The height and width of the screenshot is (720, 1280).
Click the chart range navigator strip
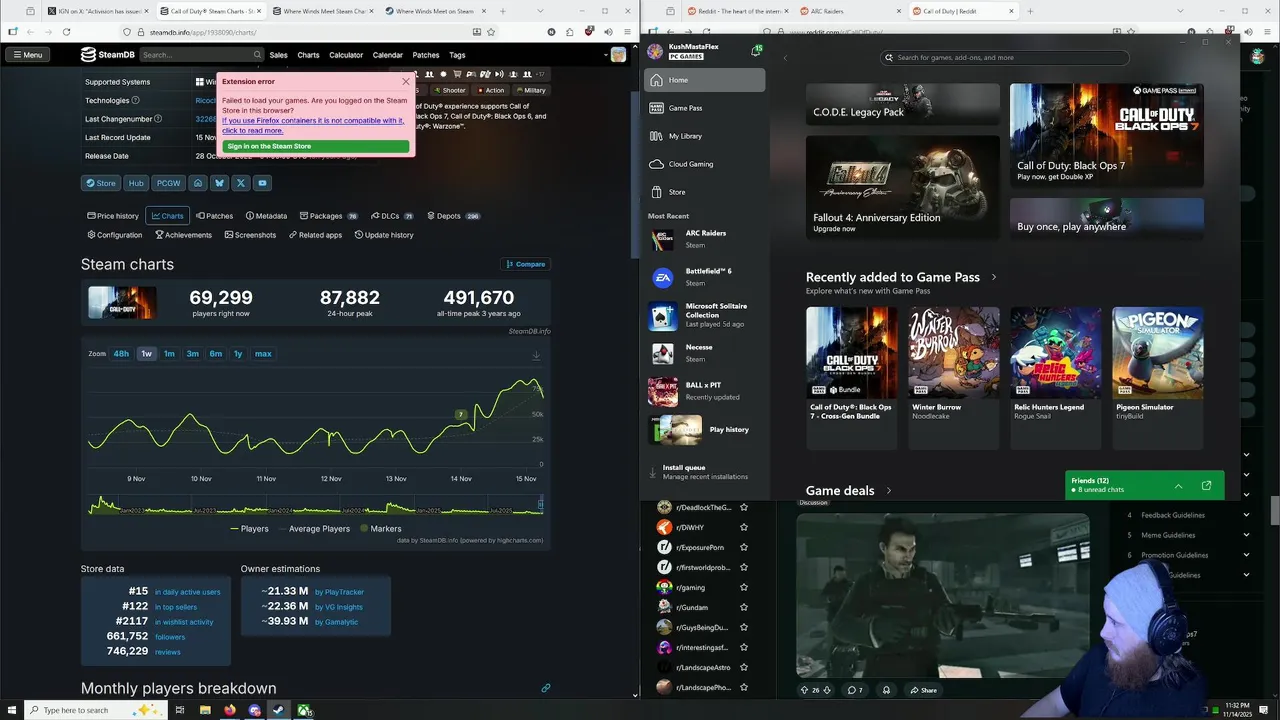pos(316,506)
